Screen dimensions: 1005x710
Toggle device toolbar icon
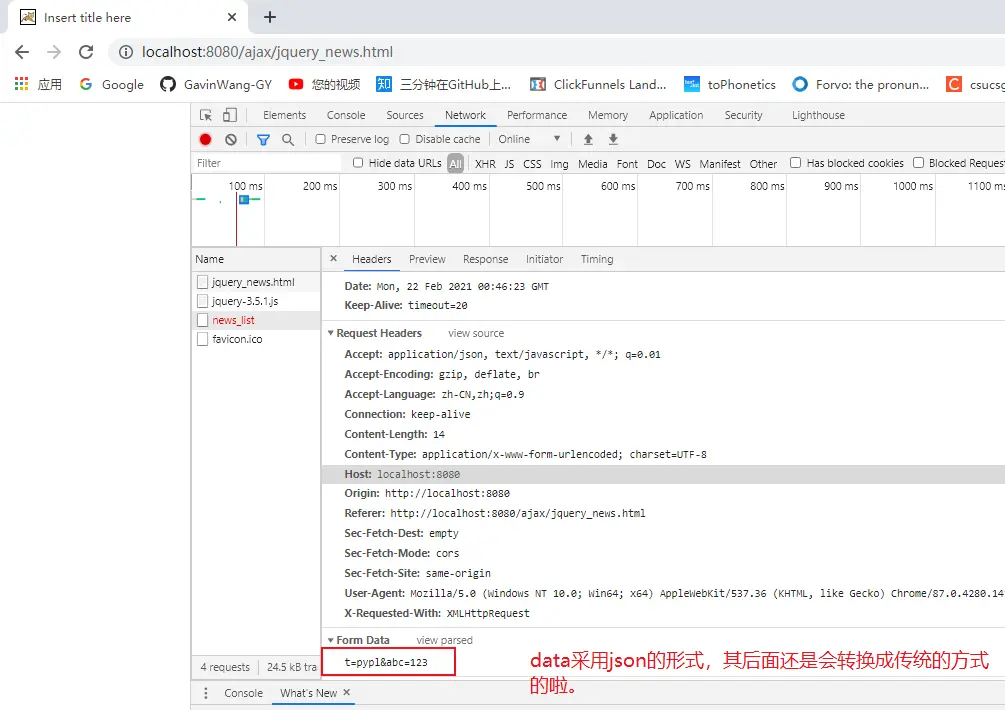[x=230, y=115]
